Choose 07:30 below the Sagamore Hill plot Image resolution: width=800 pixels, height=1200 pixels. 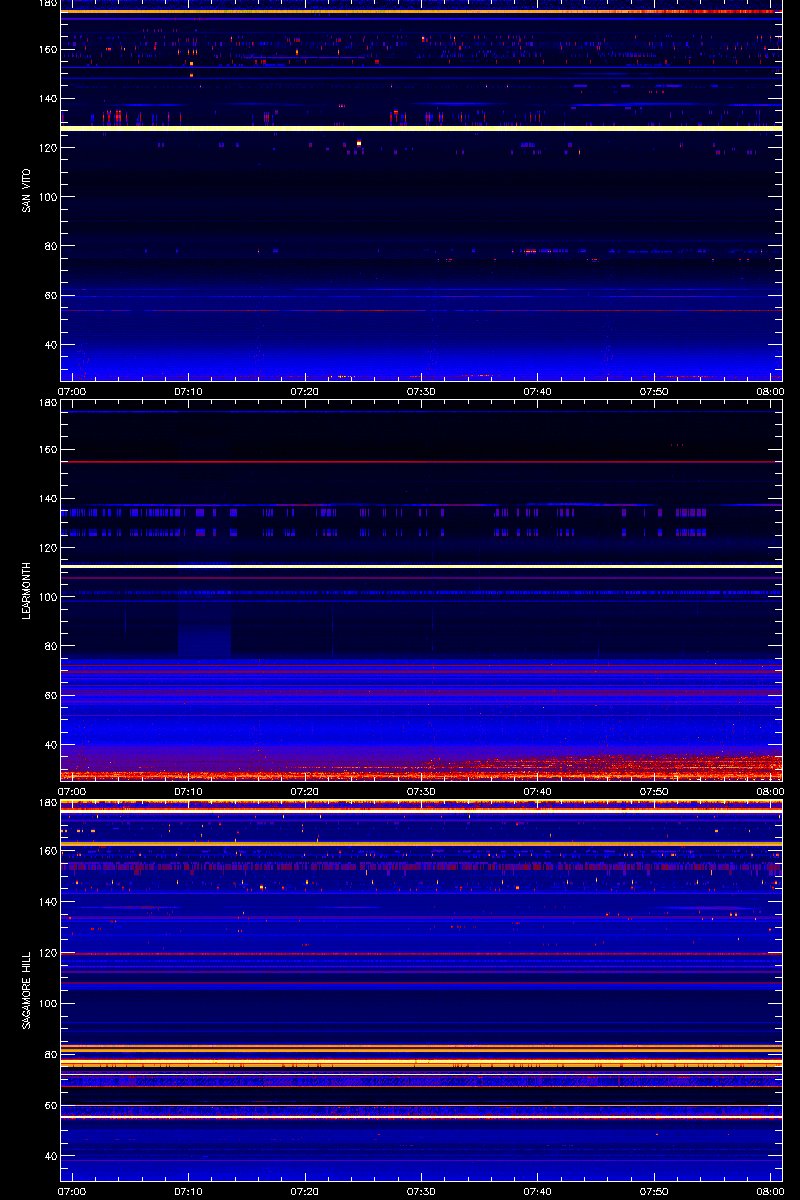coord(421,1191)
